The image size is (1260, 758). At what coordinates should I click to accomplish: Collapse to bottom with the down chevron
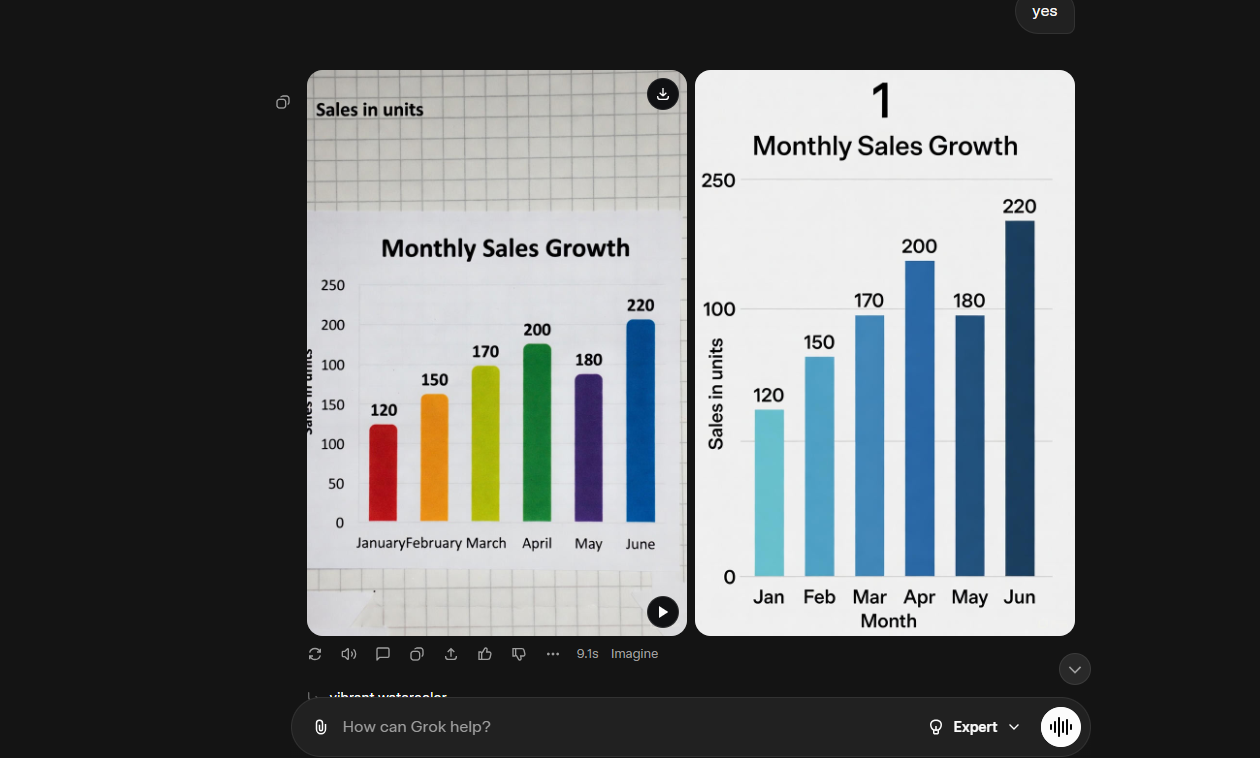tap(1075, 669)
